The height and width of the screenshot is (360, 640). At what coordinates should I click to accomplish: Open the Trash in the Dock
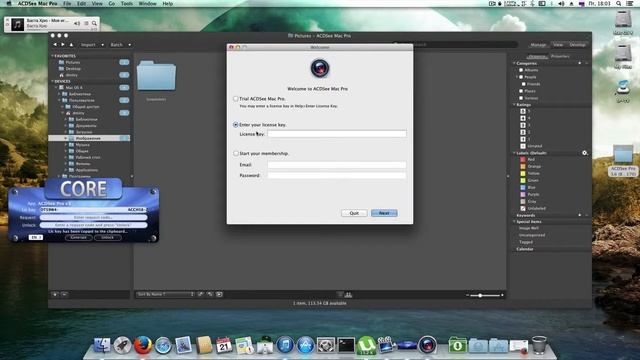(x=539, y=345)
